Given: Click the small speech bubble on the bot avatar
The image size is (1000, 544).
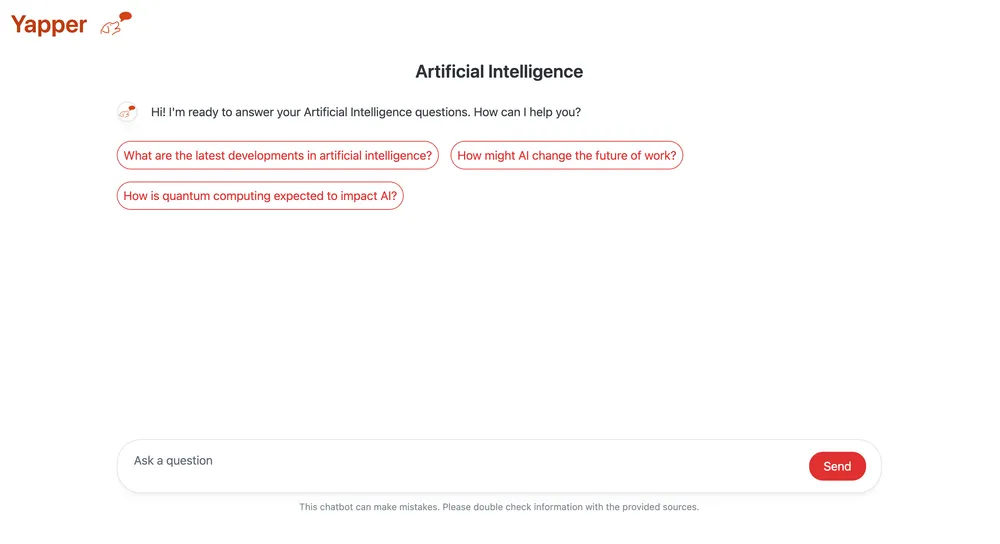Looking at the screenshot, I should click(132, 108).
